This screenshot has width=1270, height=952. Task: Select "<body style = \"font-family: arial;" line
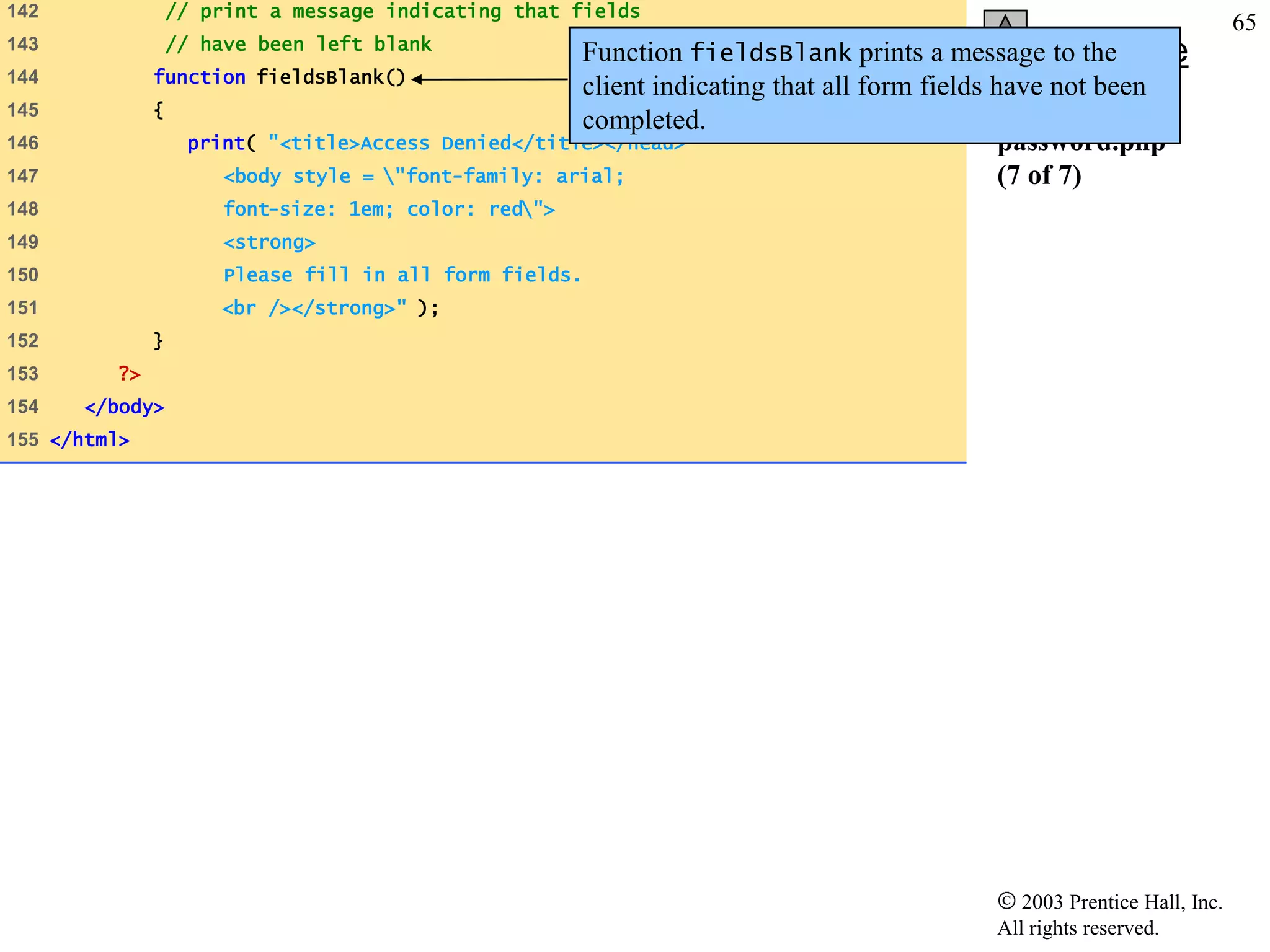coord(424,176)
